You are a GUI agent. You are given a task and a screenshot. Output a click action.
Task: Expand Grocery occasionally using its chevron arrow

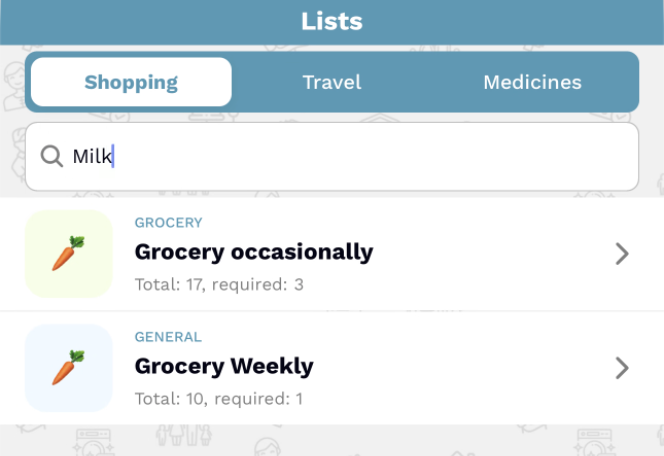pos(622,254)
